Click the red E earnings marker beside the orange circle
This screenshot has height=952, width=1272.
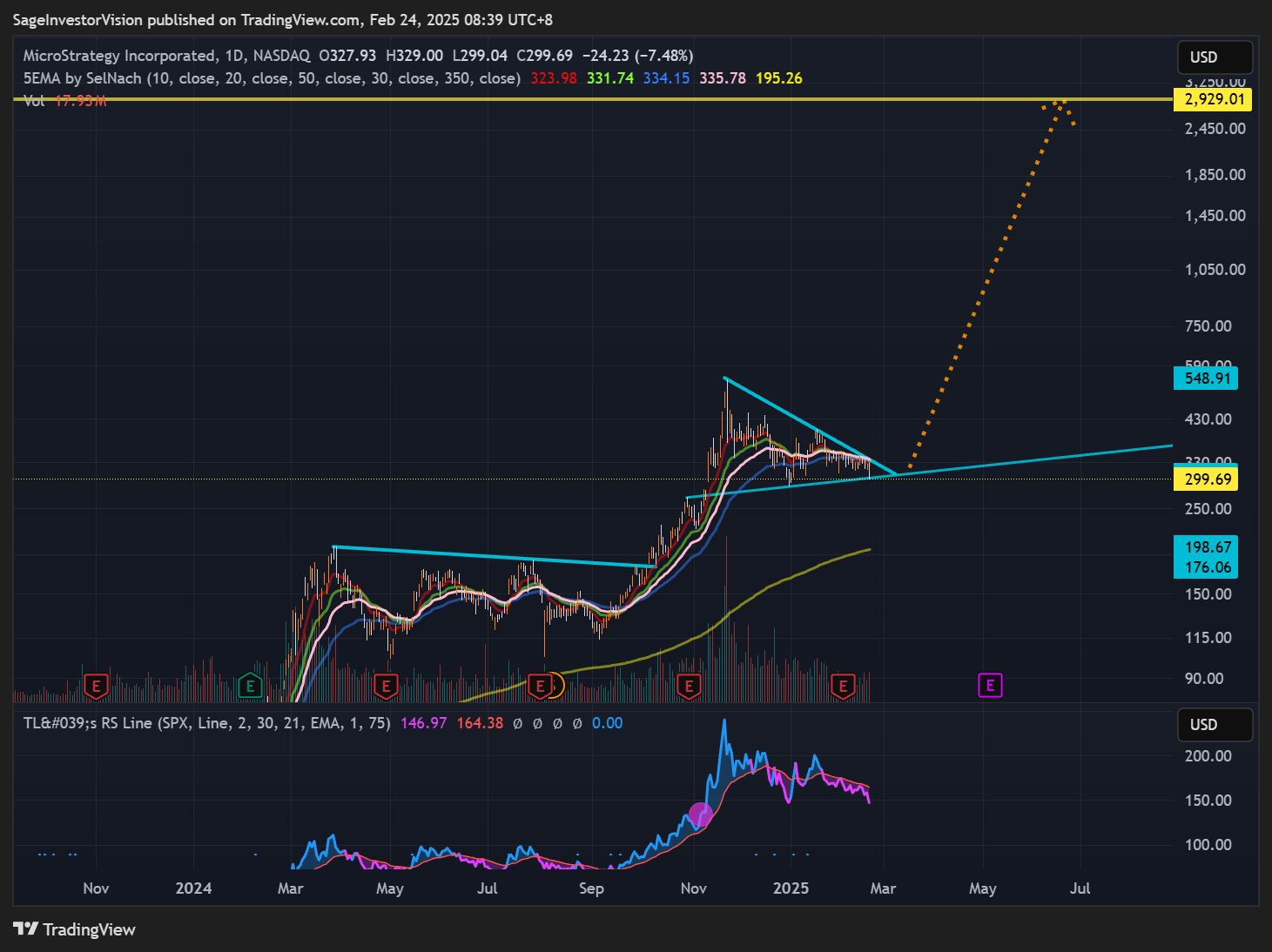(540, 686)
